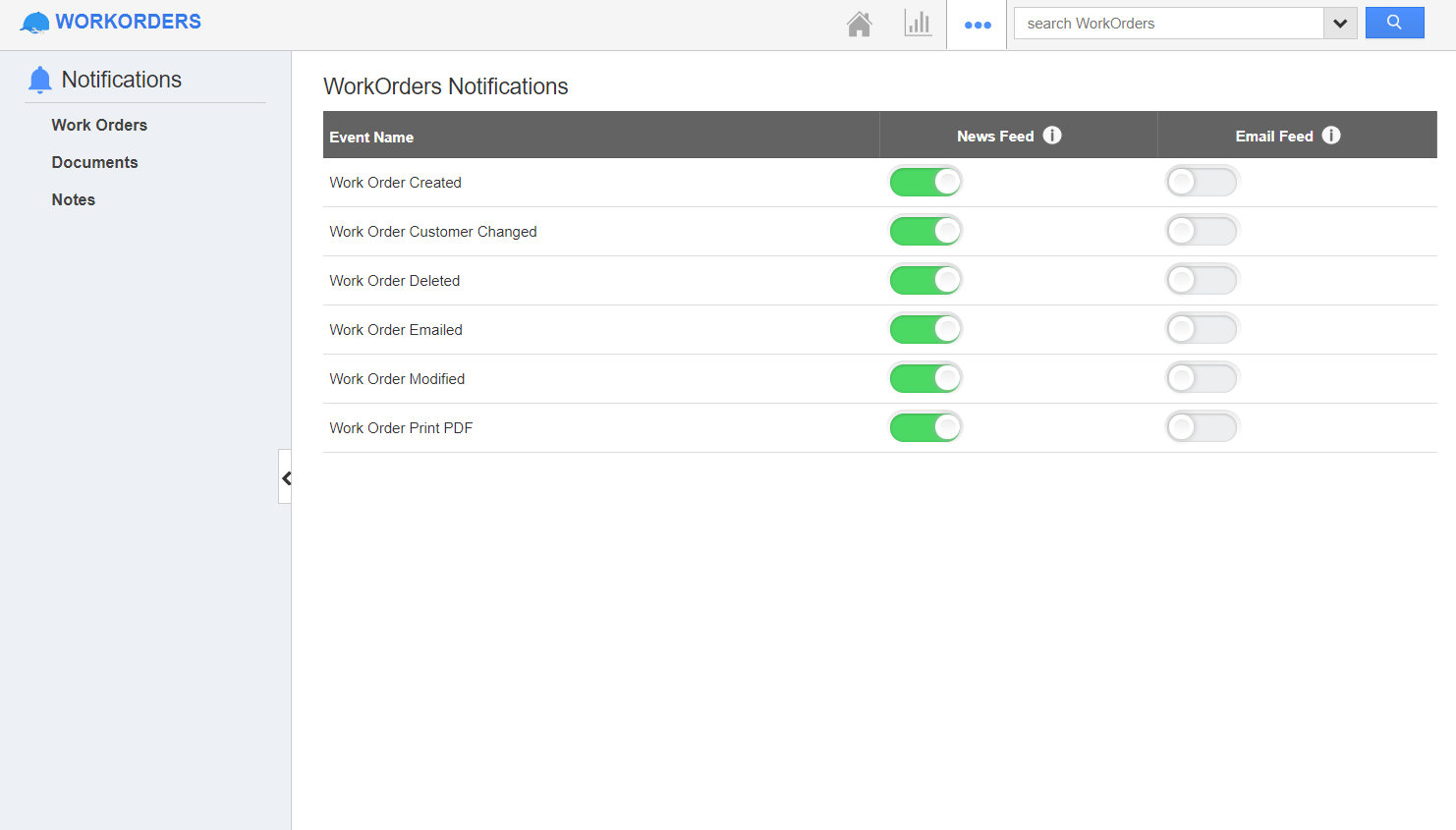Screen dimensions: 1456x830
Task: Click the info icon next to Email Feed
Action: 1331,135
